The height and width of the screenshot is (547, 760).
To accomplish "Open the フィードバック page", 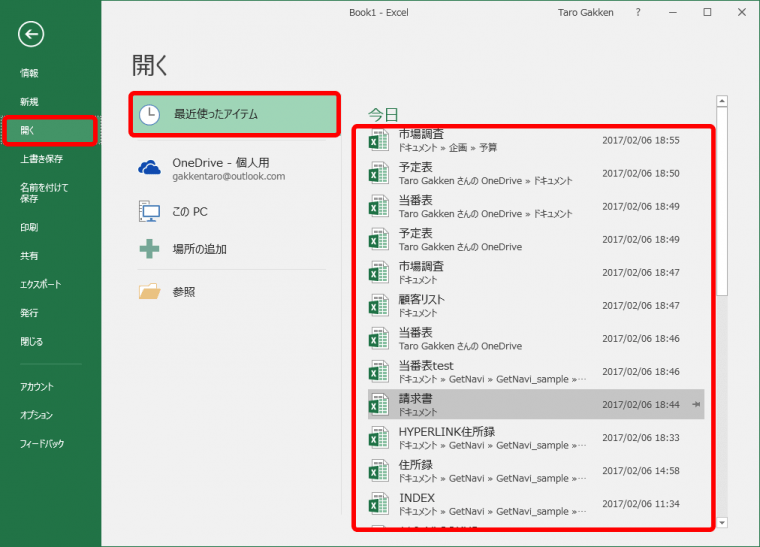I will point(42,444).
